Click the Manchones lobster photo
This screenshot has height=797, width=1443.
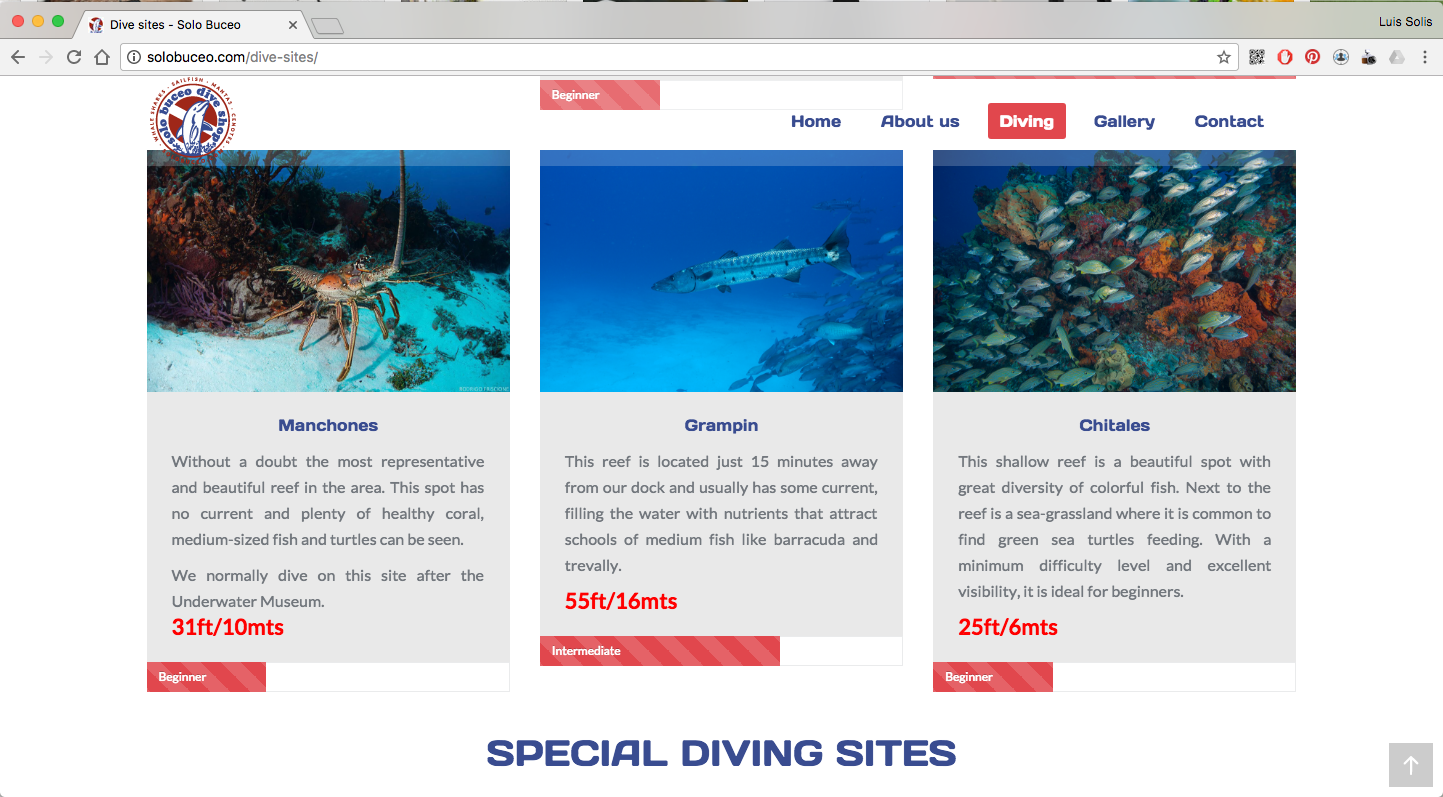pyautogui.click(x=328, y=271)
